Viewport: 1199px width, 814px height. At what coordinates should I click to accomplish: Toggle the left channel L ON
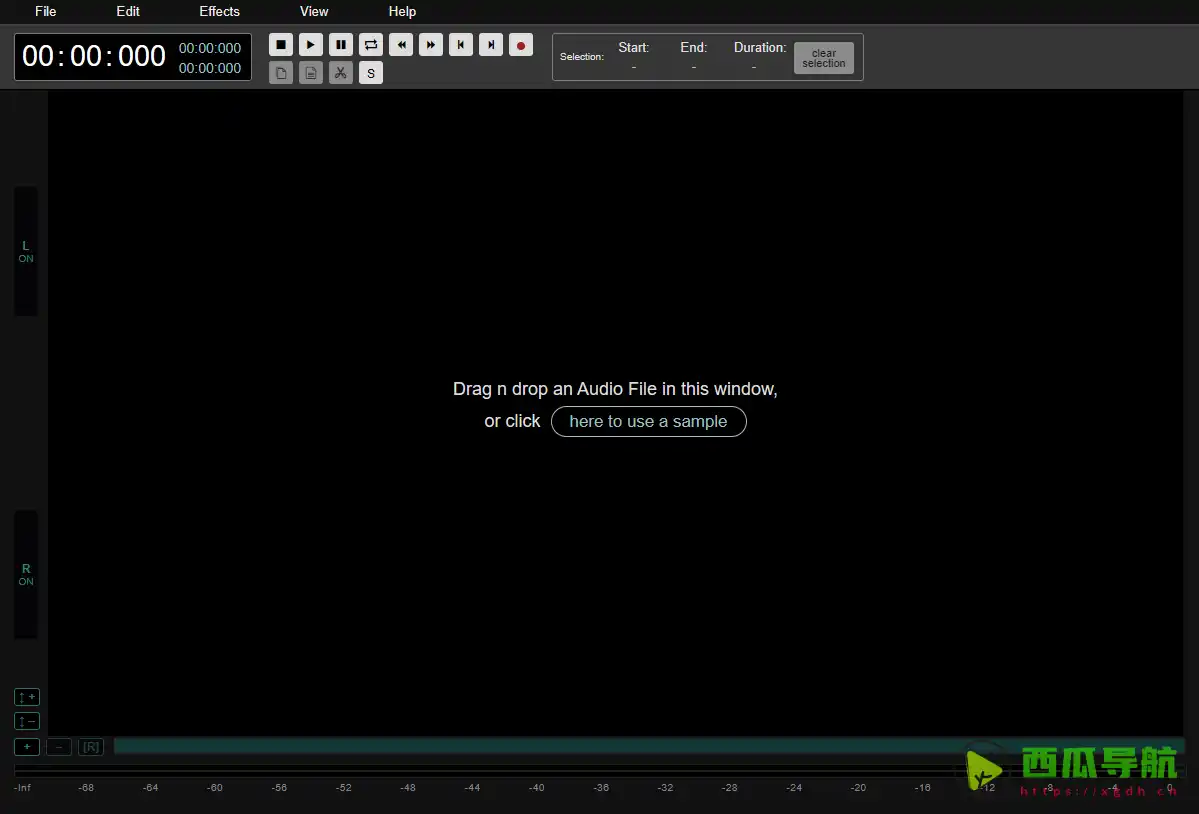(26, 251)
